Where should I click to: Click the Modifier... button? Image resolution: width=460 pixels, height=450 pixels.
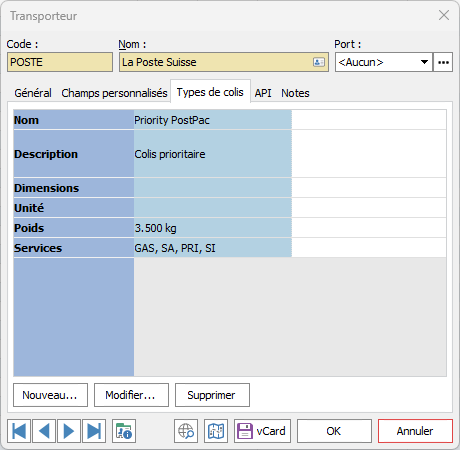[131, 395]
